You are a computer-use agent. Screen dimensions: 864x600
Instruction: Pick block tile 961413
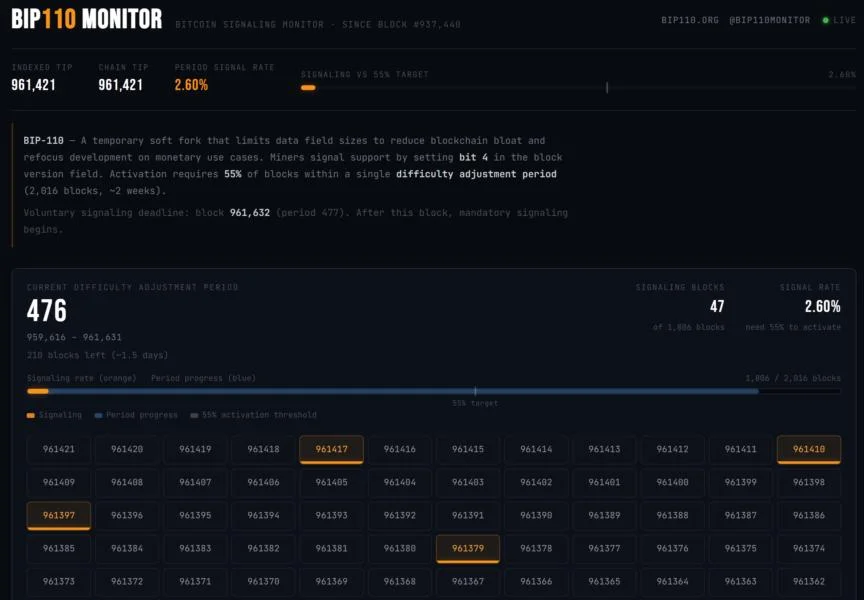[604, 450]
